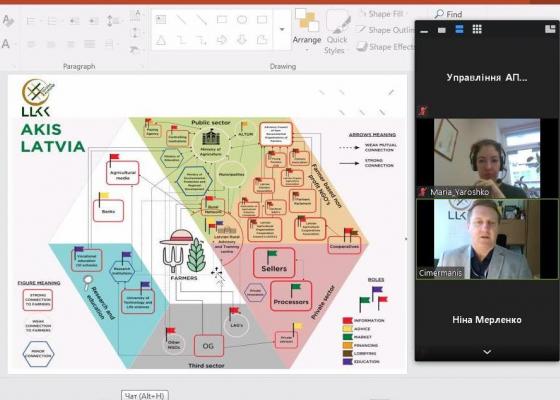Select the Down Arrow shape
The width and height of the screenshot is (560, 400).
point(242,40)
